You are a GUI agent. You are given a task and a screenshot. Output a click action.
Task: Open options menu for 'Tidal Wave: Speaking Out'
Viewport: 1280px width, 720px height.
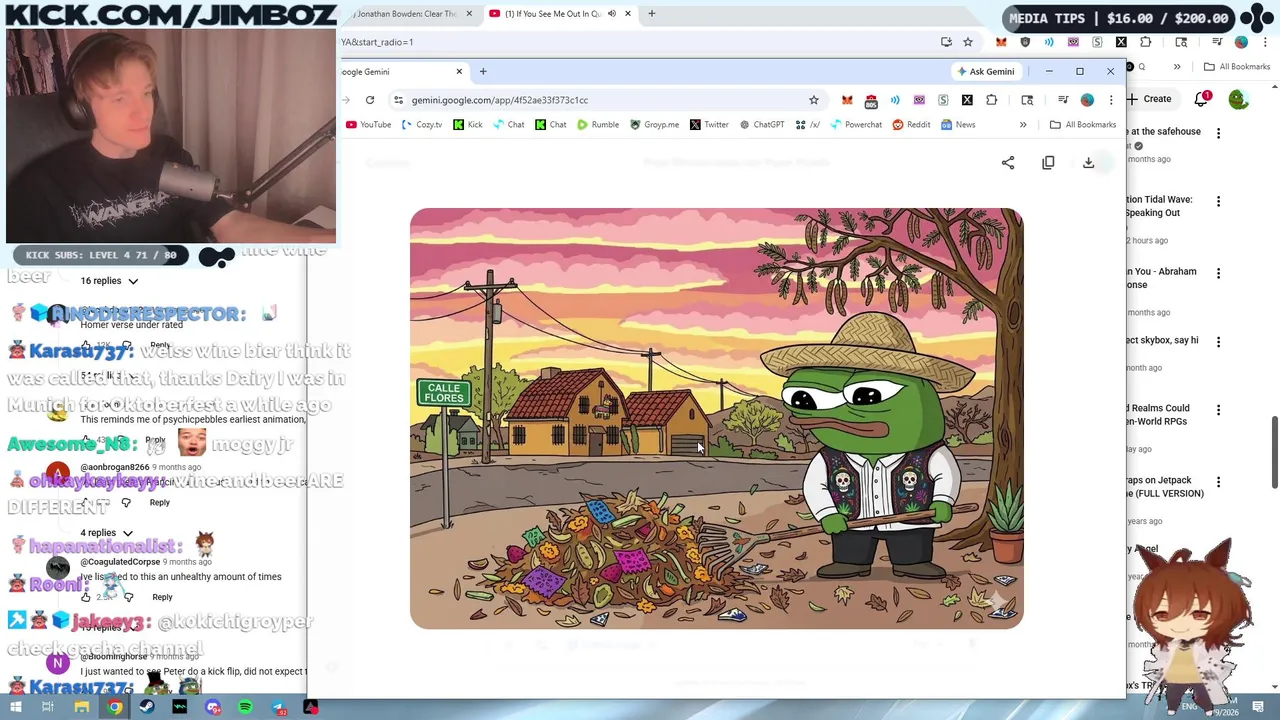(1218, 201)
